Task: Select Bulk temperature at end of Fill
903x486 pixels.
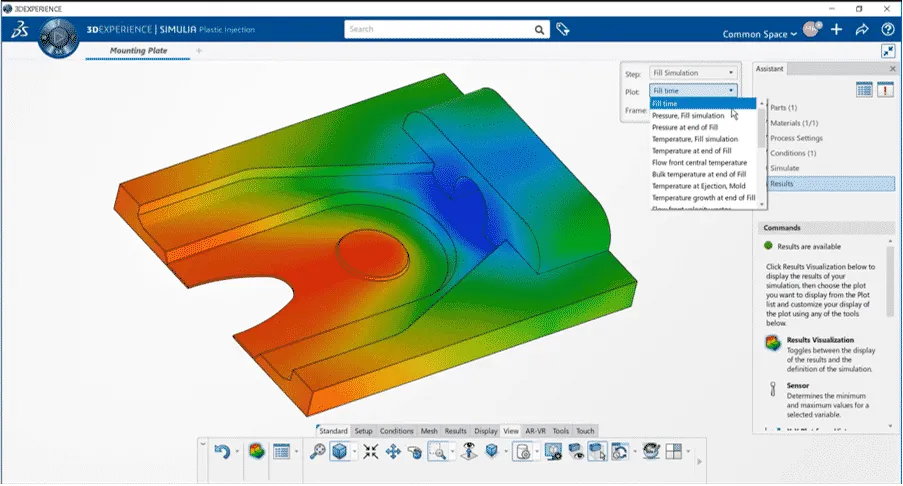Action: point(699,174)
